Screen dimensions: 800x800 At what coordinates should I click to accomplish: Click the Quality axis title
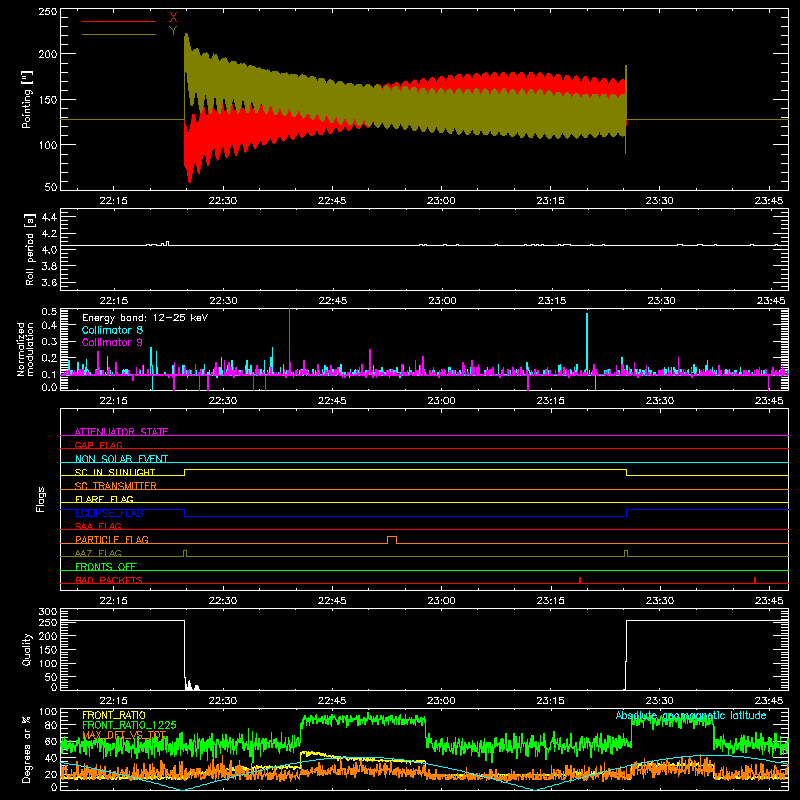click(x=27, y=649)
